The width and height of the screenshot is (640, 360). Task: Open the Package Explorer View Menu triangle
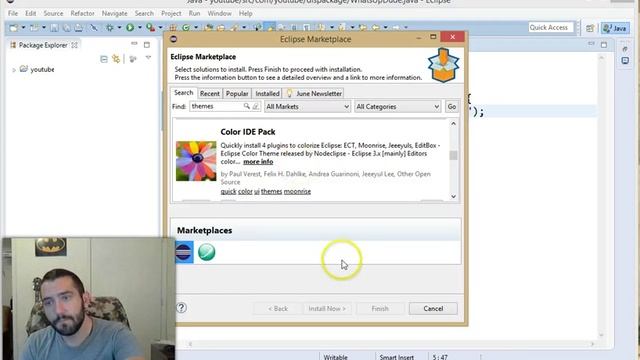point(148,58)
